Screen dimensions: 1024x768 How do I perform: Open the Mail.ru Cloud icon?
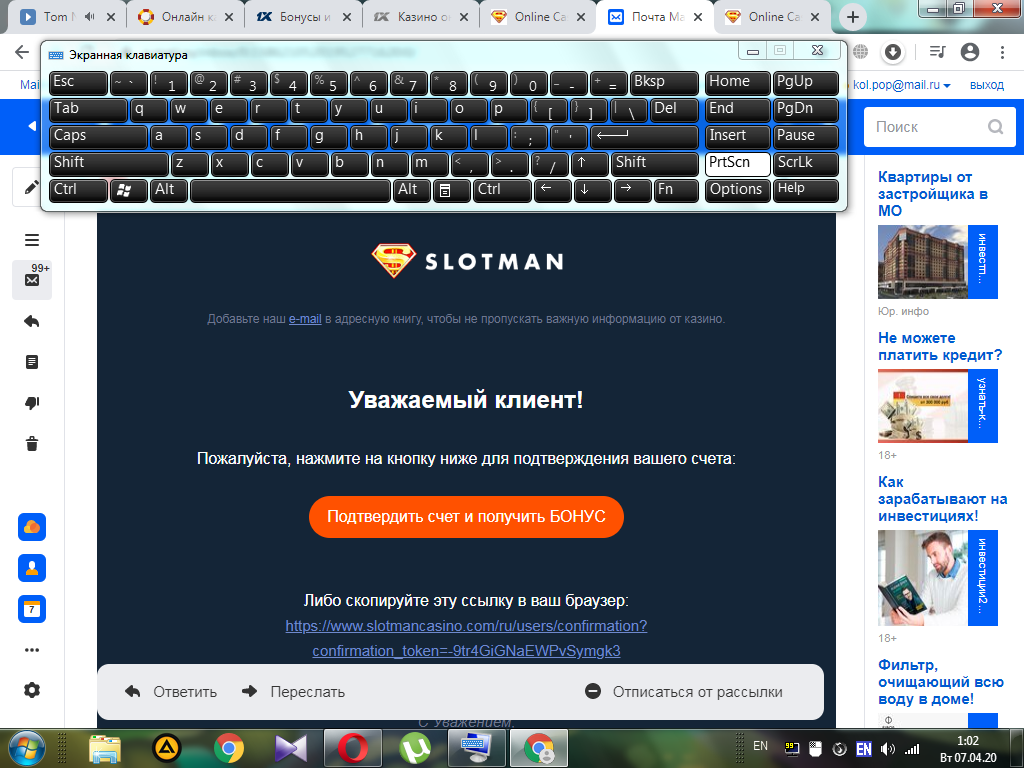[x=32, y=527]
